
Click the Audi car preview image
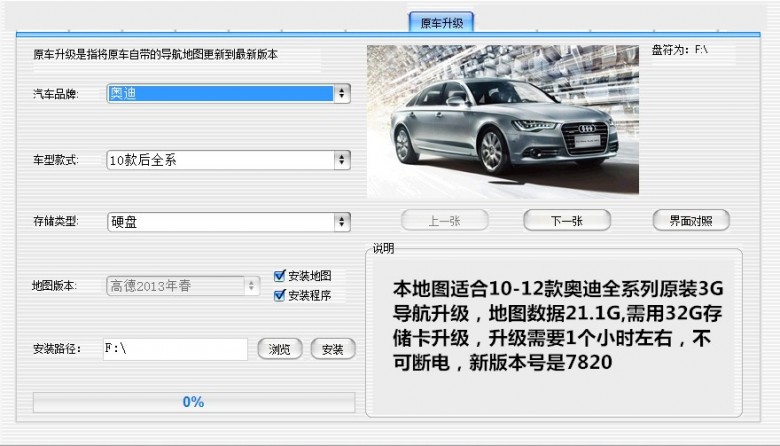point(502,120)
